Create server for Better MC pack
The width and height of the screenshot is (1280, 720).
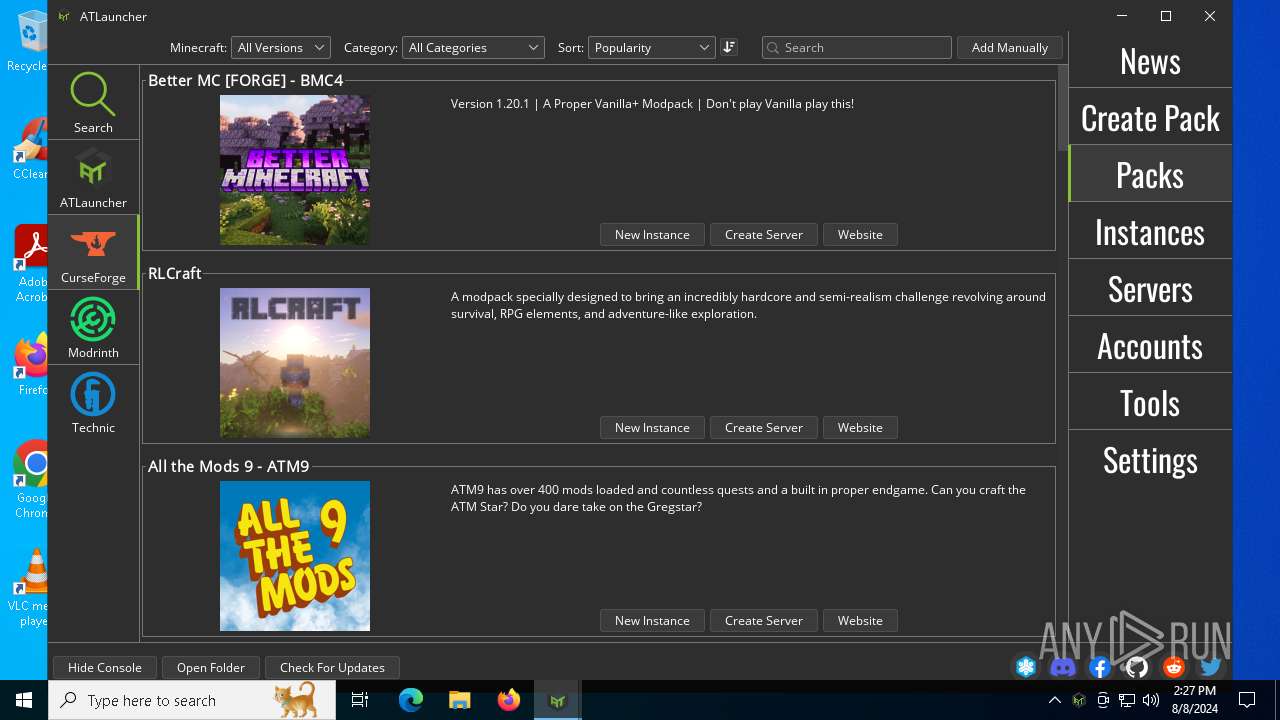(x=764, y=234)
